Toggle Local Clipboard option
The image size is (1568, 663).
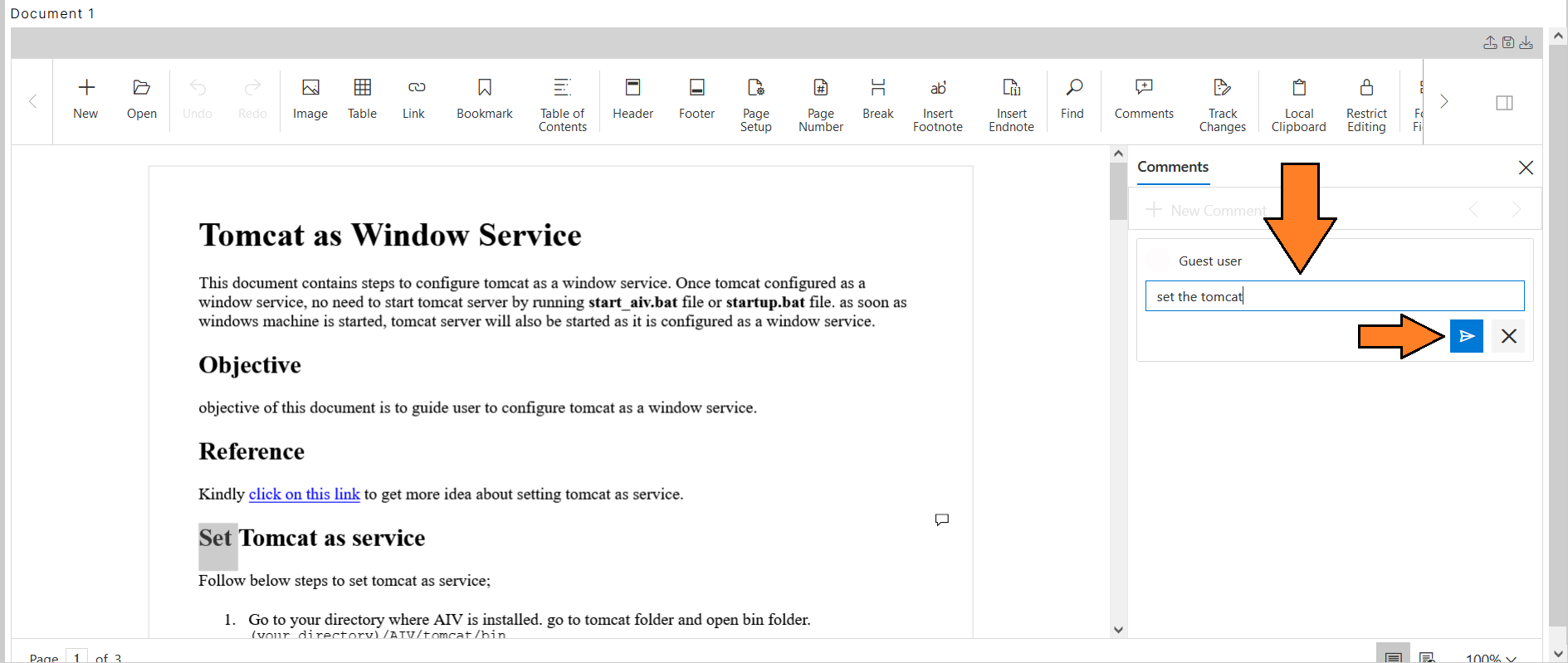click(x=1299, y=105)
